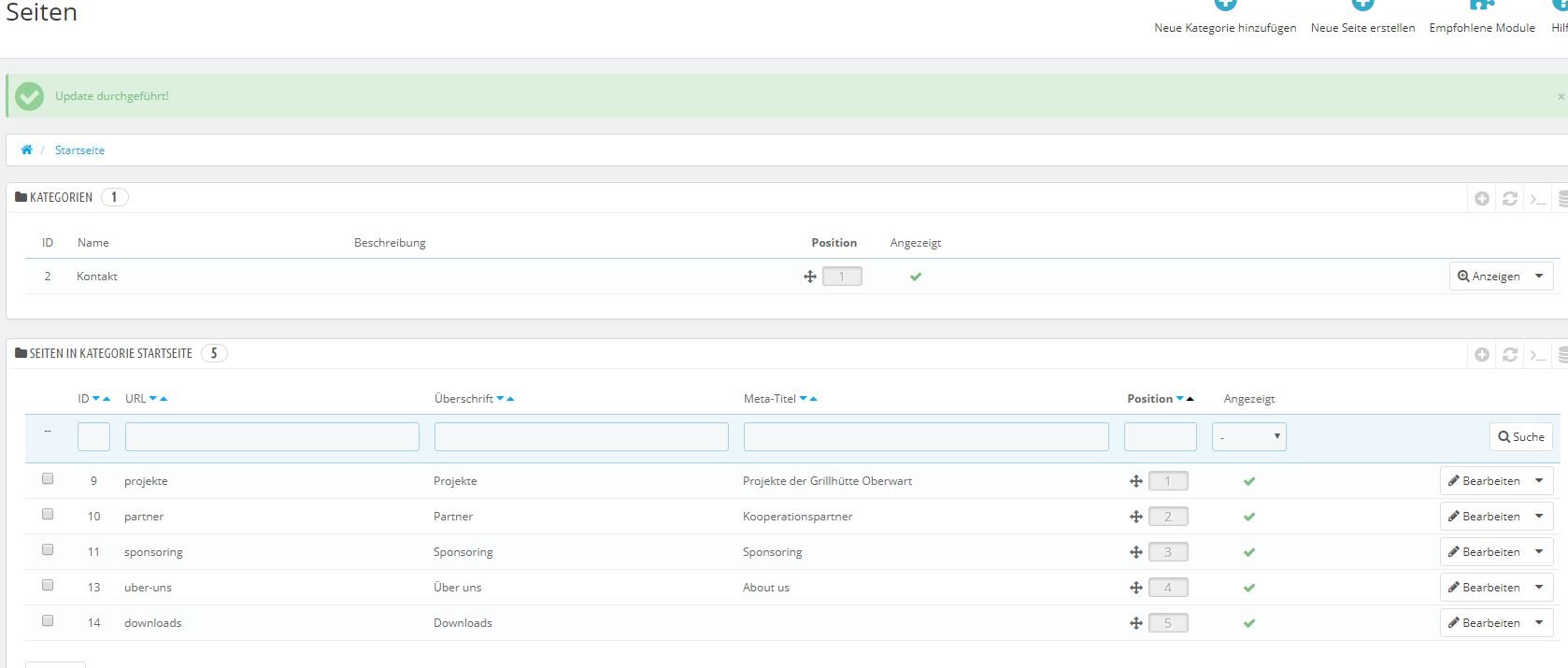Click SQL query icon in Kategorien panel header
This screenshot has width=1568, height=668.
click(x=1538, y=198)
